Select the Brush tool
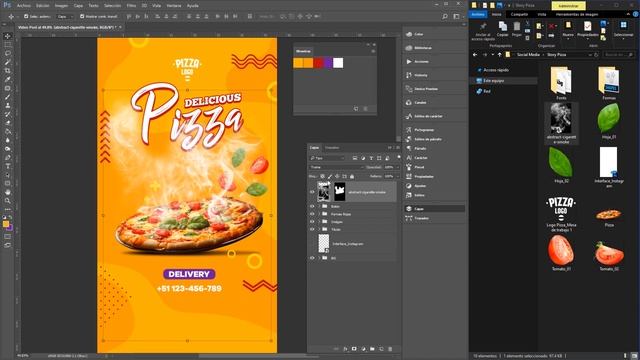The image size is (640, 360). pos(7,97)
